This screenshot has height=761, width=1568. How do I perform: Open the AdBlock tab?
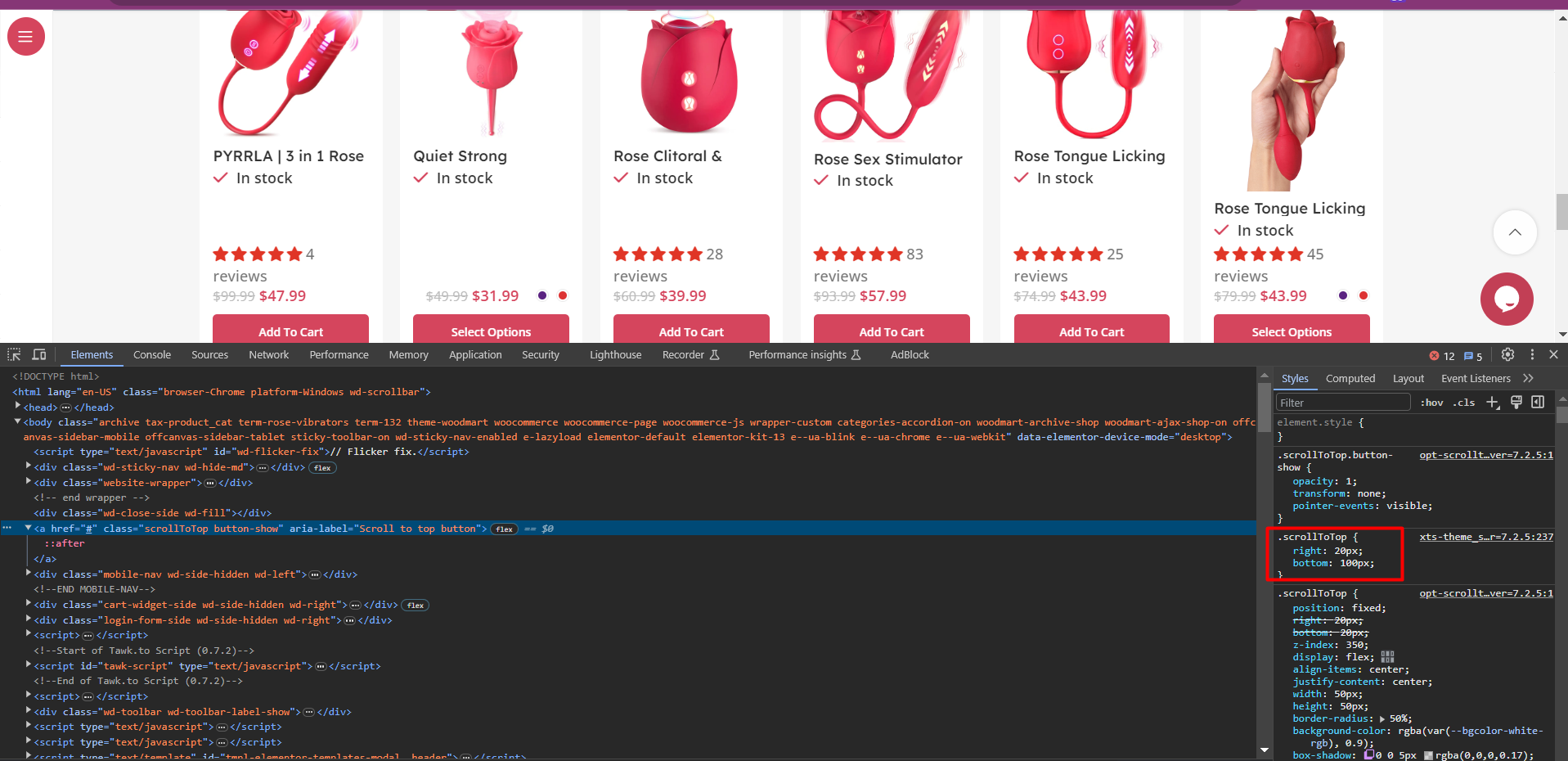tap(910, 354)
